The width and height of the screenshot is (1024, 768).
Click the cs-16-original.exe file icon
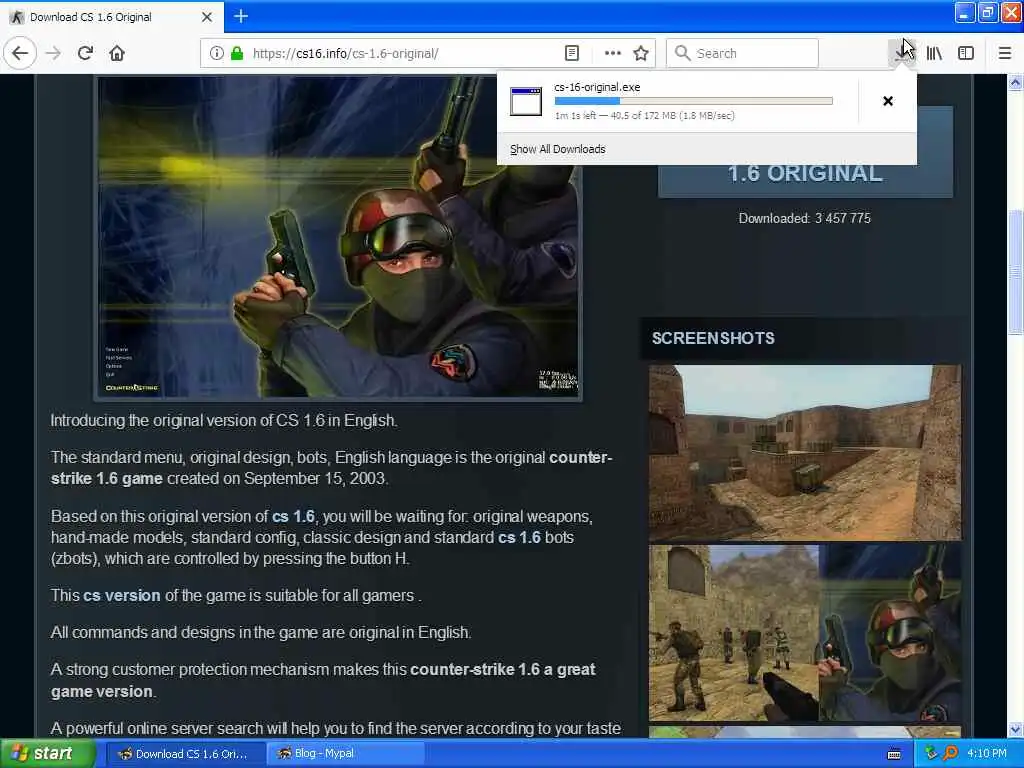point(526,101)
